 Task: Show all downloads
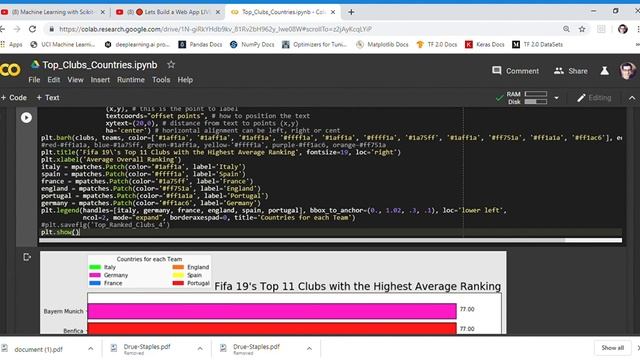click(x=612, y=348)
